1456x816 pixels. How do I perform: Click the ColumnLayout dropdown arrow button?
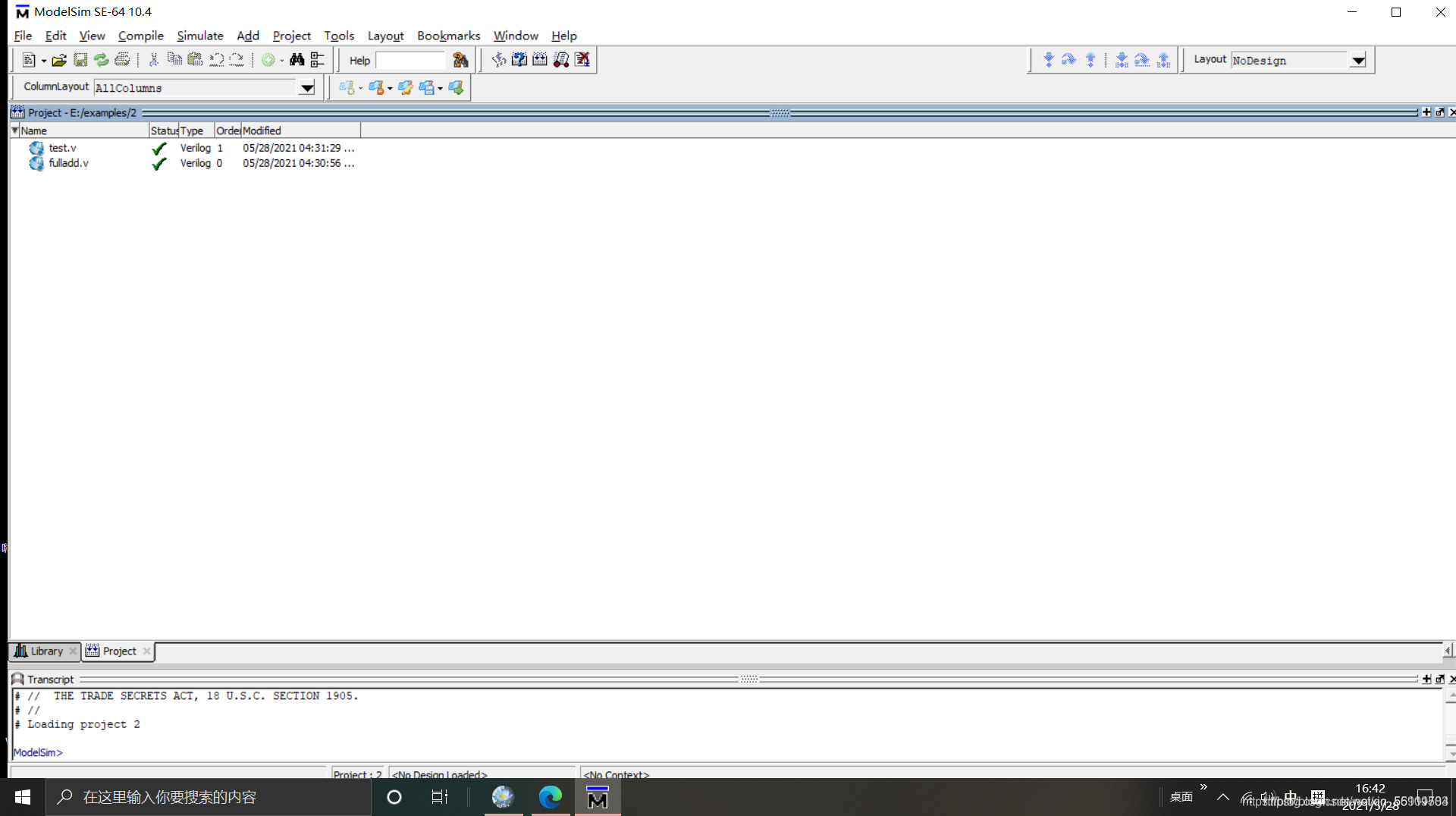click(x=307, y=88)
